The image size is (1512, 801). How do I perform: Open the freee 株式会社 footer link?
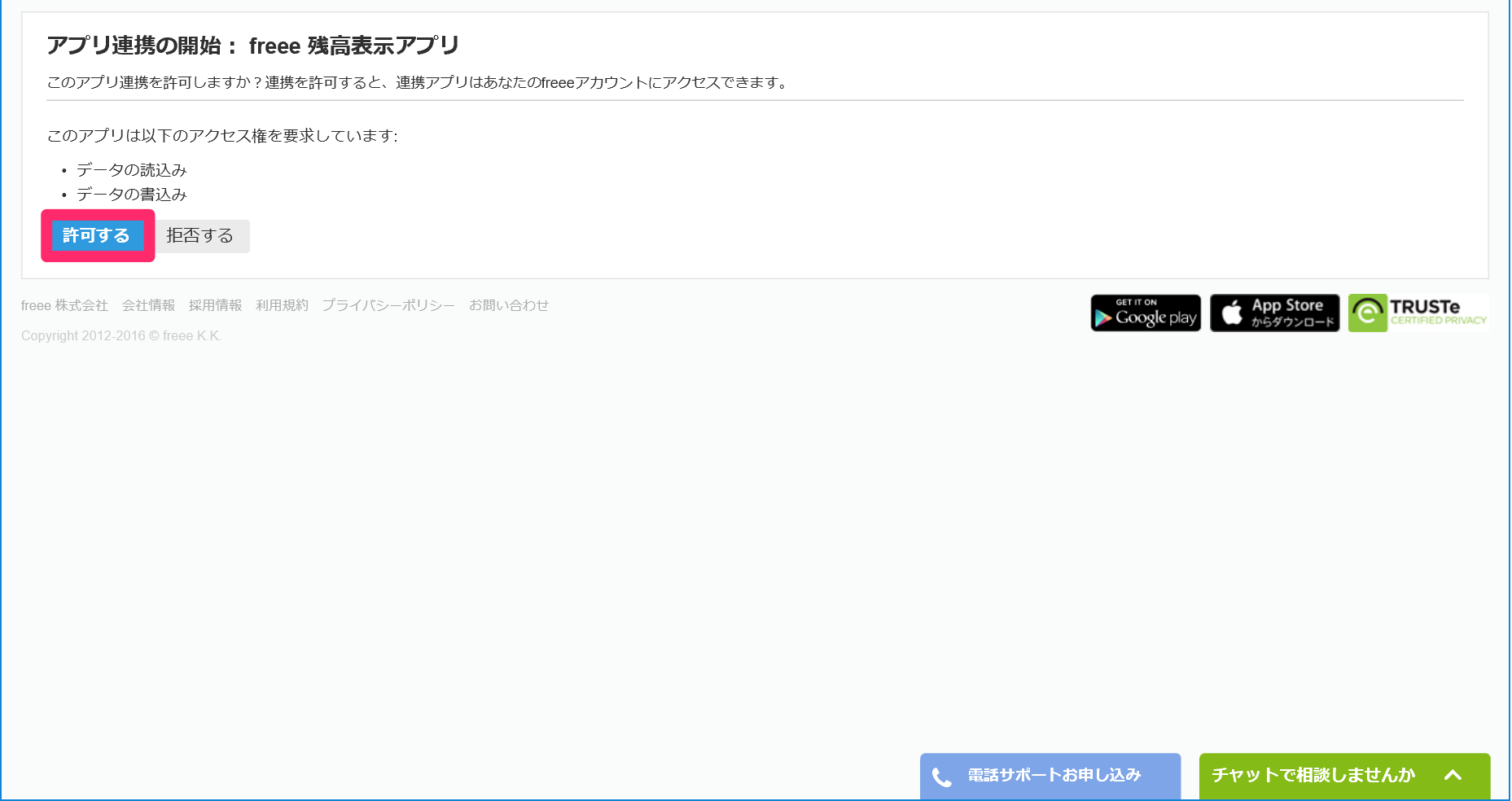pos(64,305)
